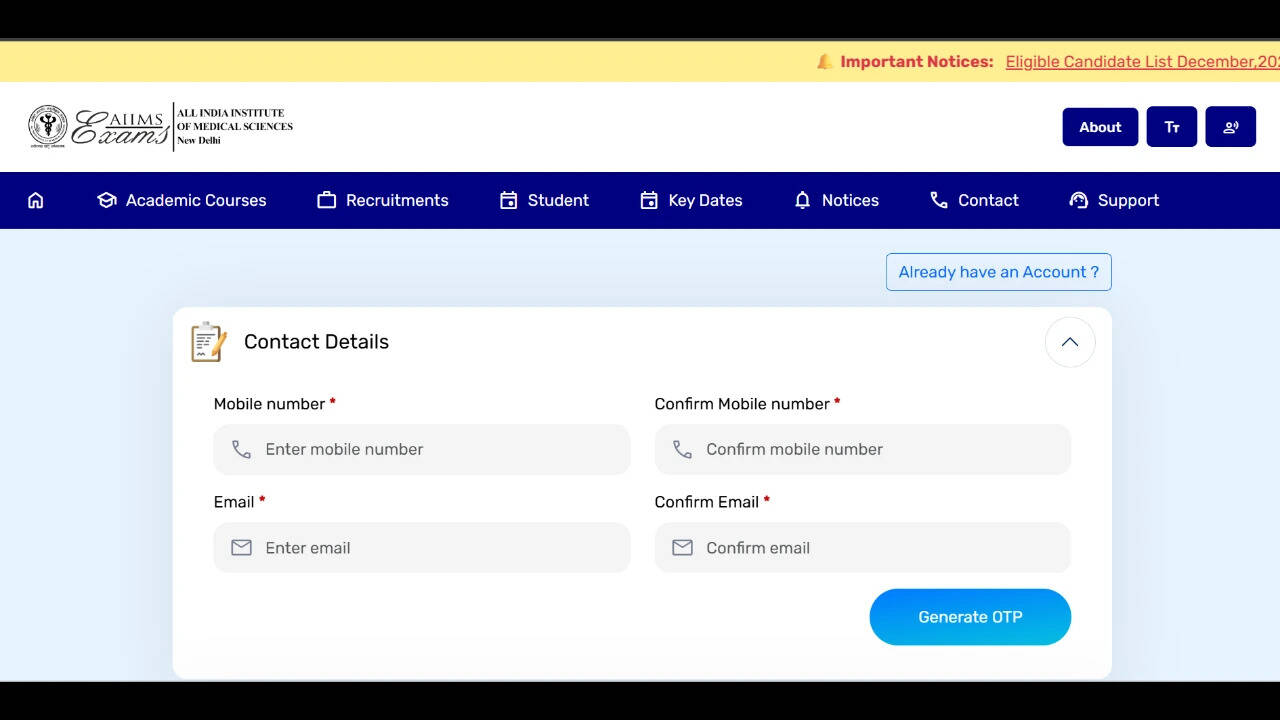Click the Important Notices label
This screenshot has height=720, width=1280.
(x=917, y=62)
